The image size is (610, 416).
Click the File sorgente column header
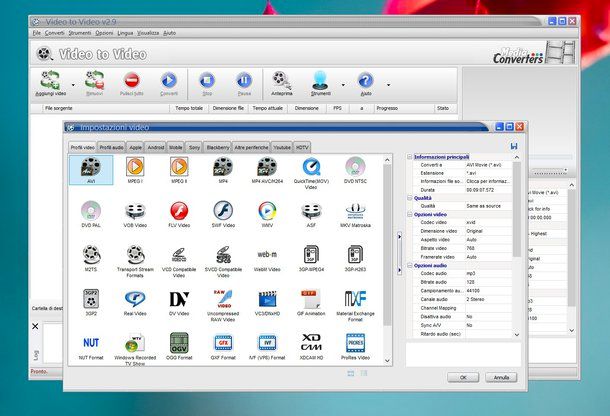(106, 108)
